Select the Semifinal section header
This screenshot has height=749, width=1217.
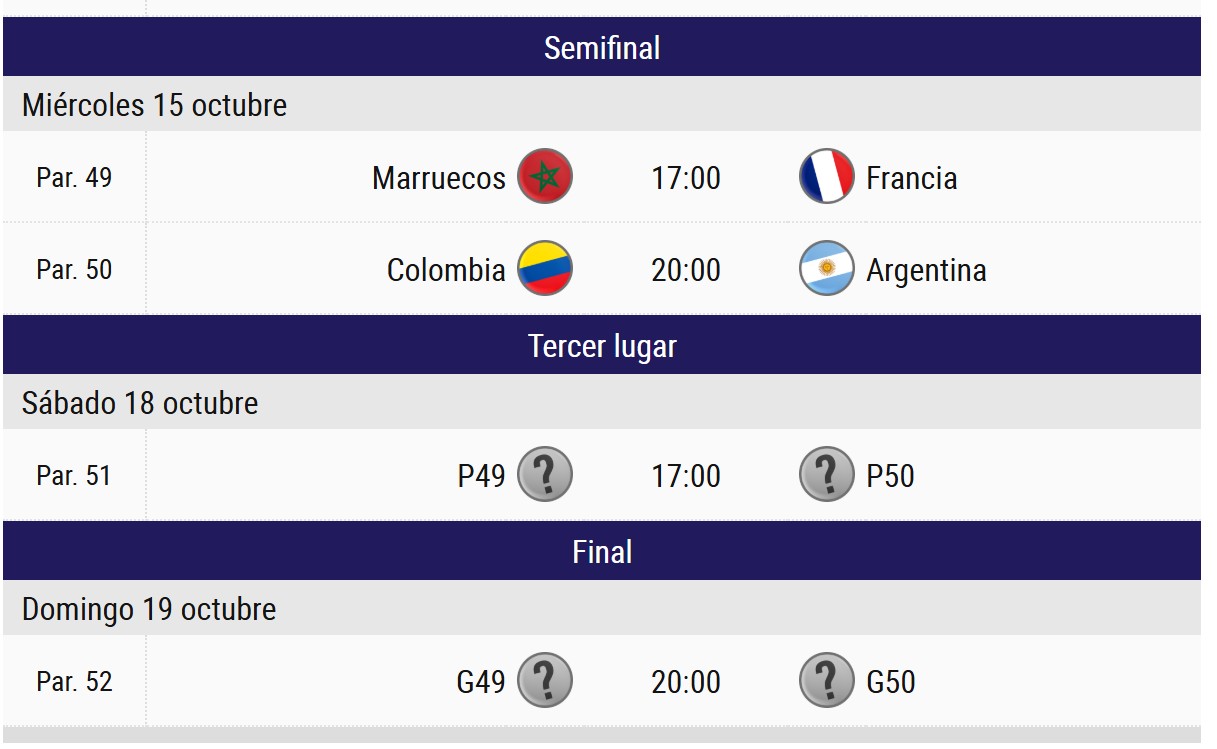602,48
